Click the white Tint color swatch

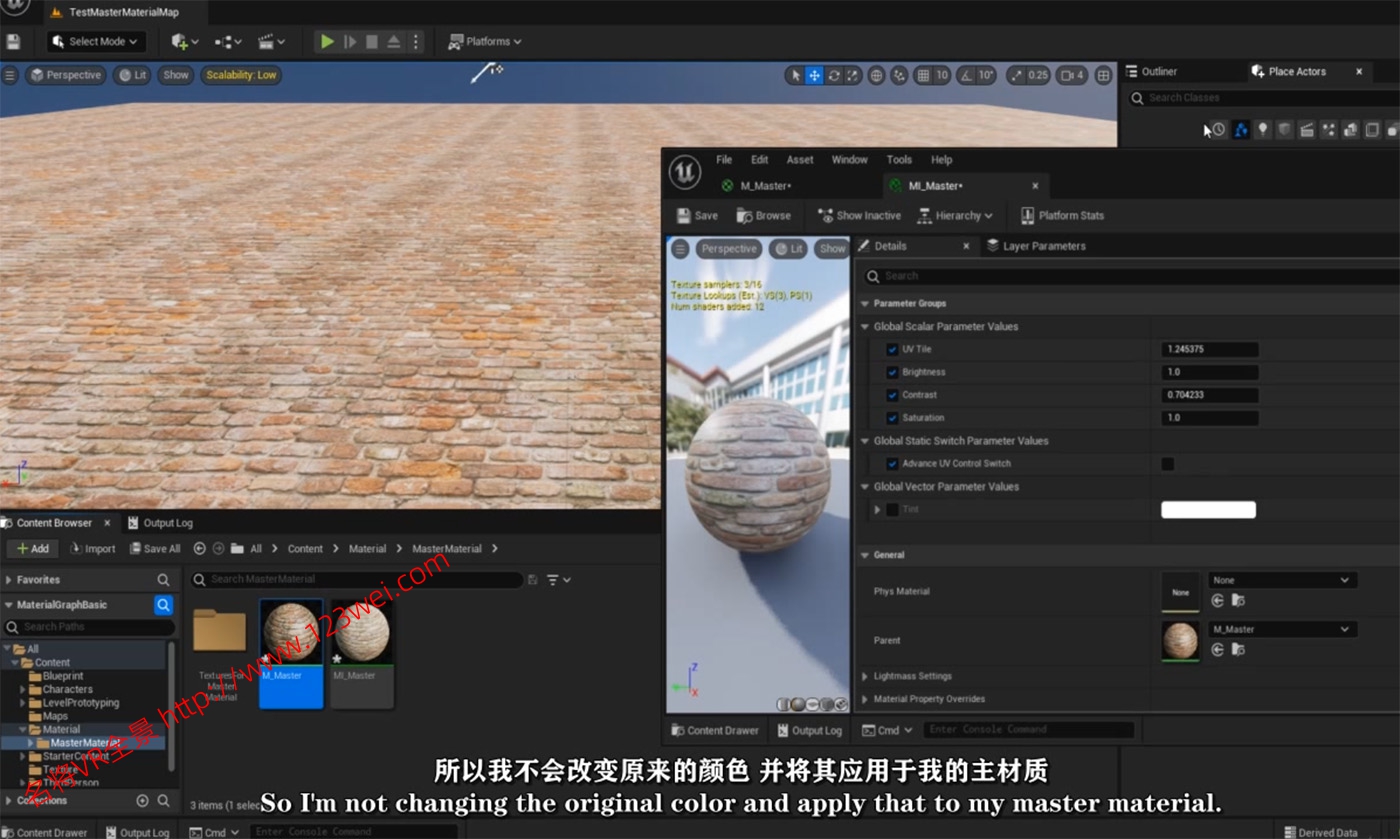(x=1208, y=509)
